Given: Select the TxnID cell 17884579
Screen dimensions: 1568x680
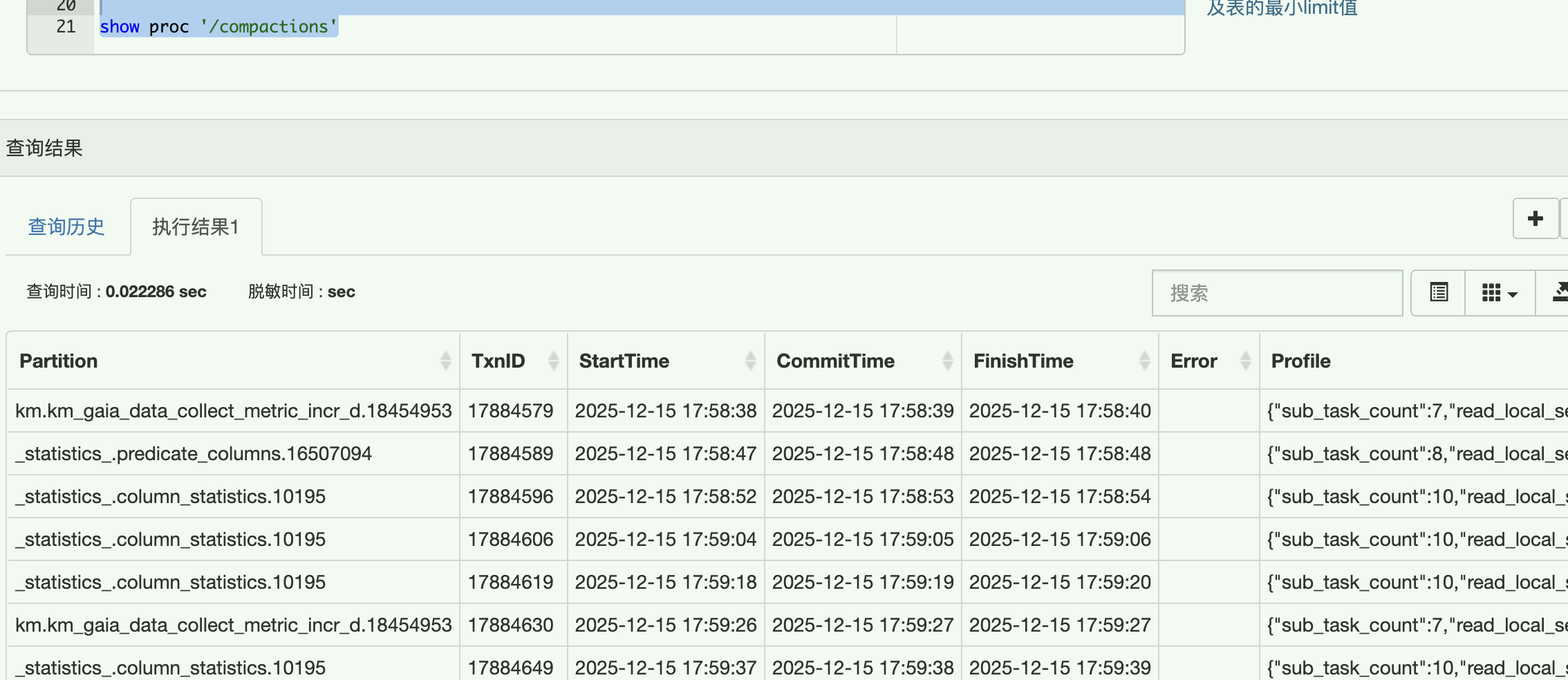Looking at the screenshot, I should click(511, 411).
